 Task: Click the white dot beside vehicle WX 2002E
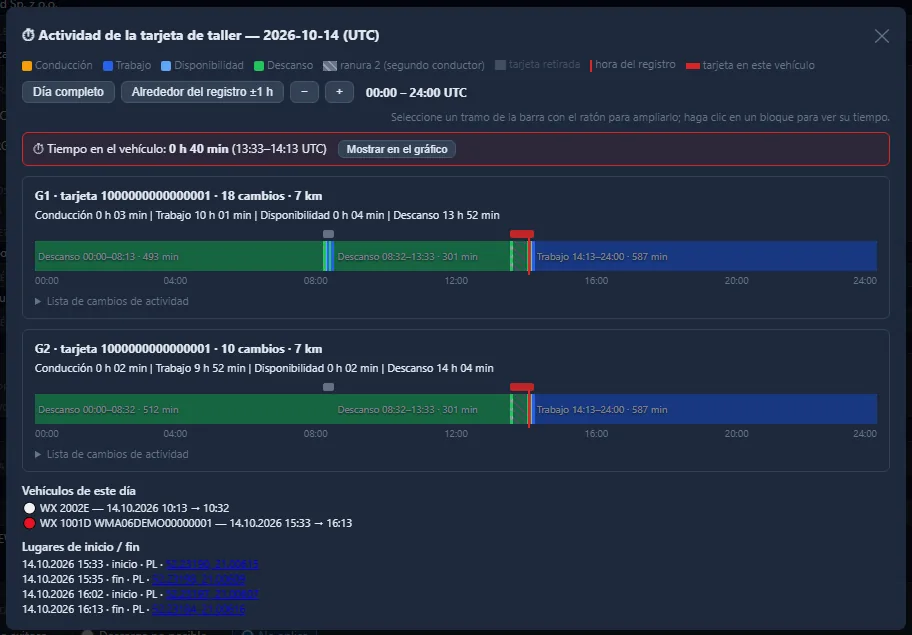[29, 508]
